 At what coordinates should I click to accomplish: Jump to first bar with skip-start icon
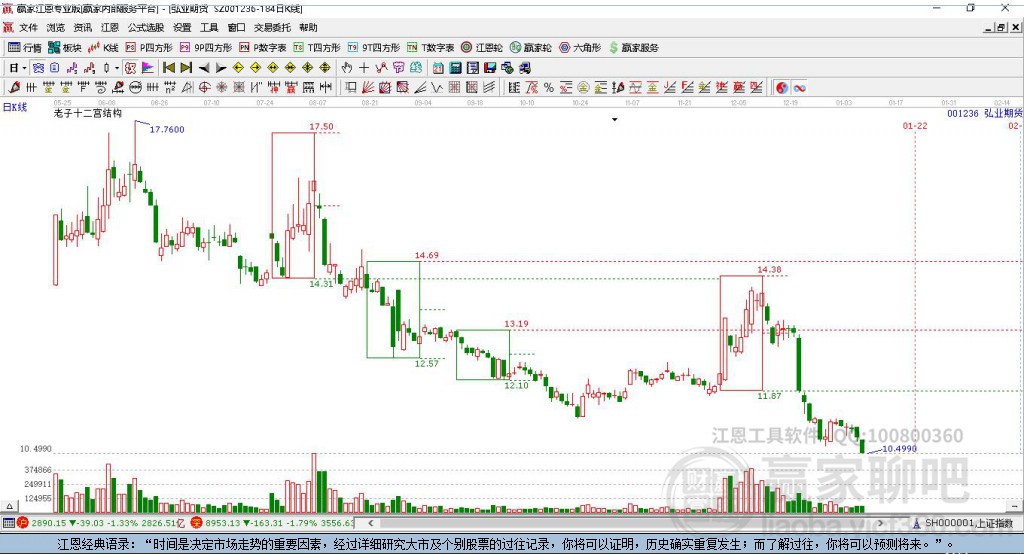(x=168, y=68)
